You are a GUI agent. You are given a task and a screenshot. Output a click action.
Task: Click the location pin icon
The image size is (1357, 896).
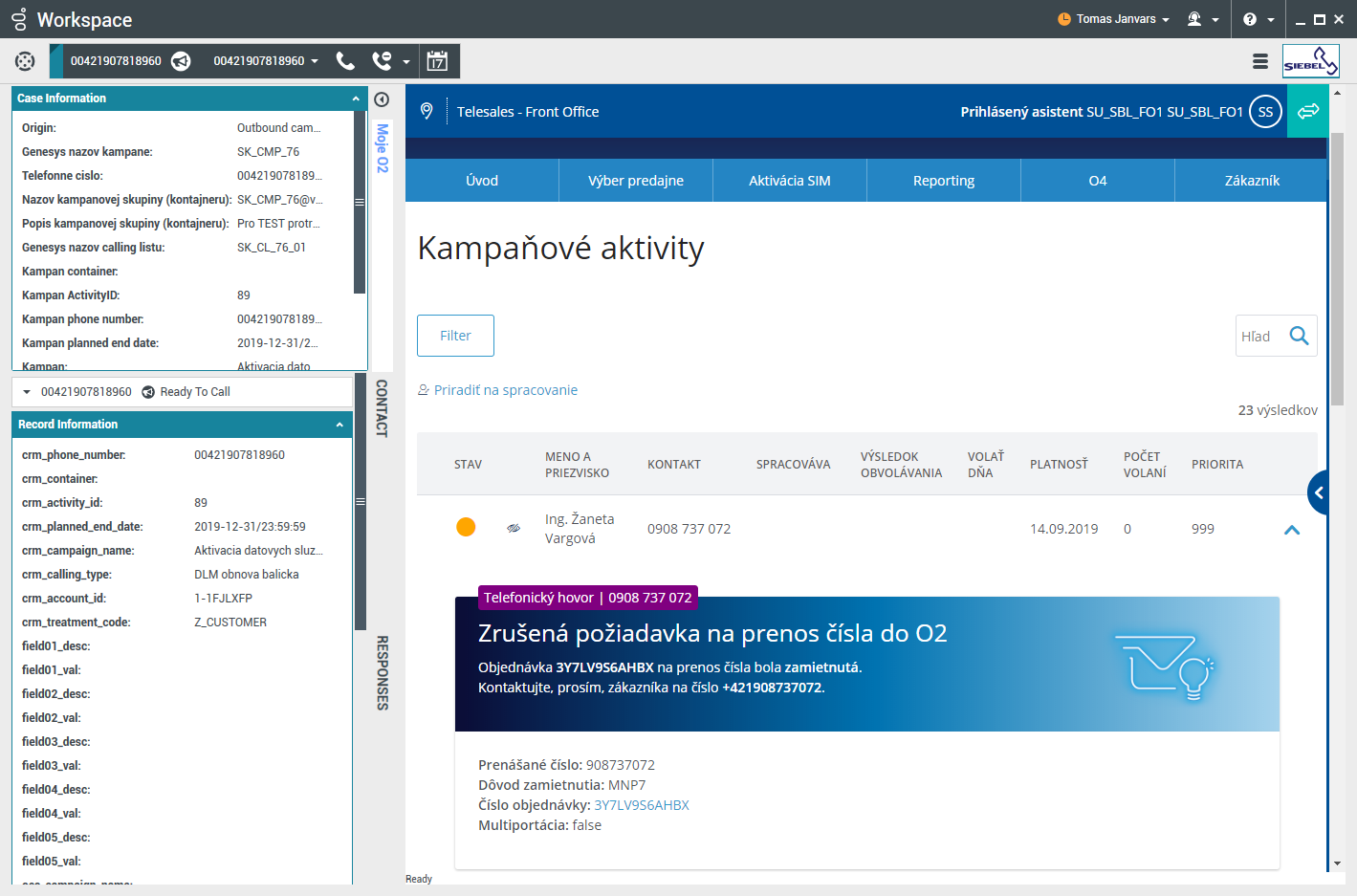[x=427, y=111]
